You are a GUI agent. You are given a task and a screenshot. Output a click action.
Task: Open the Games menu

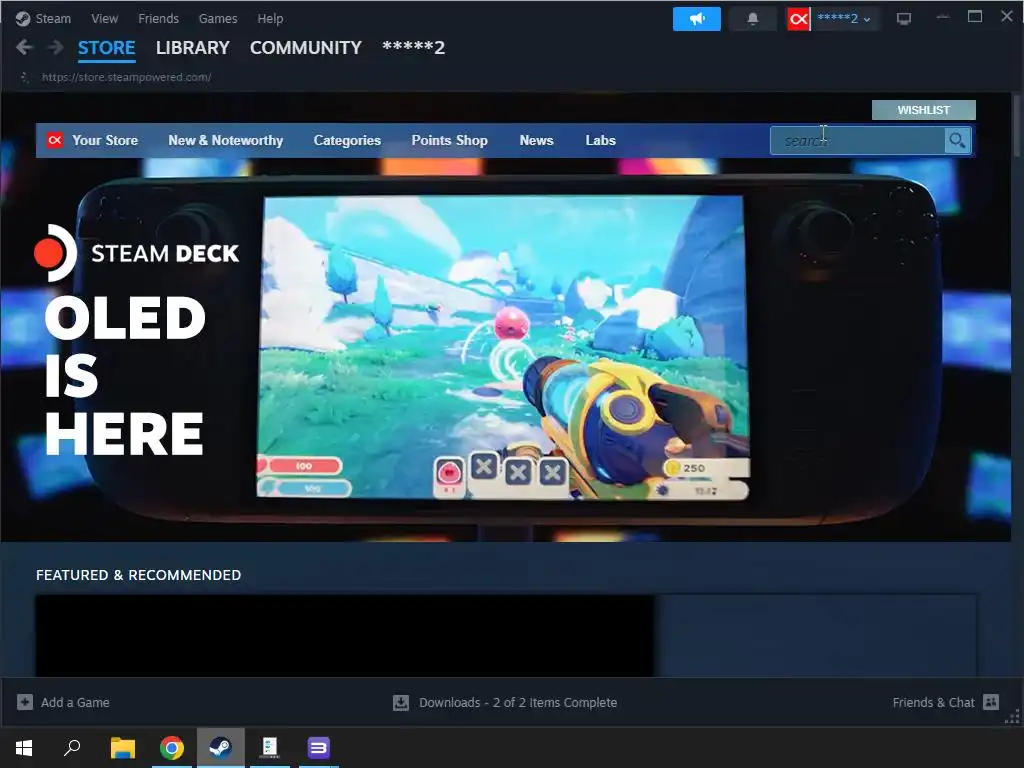click(x=217, y=18)
